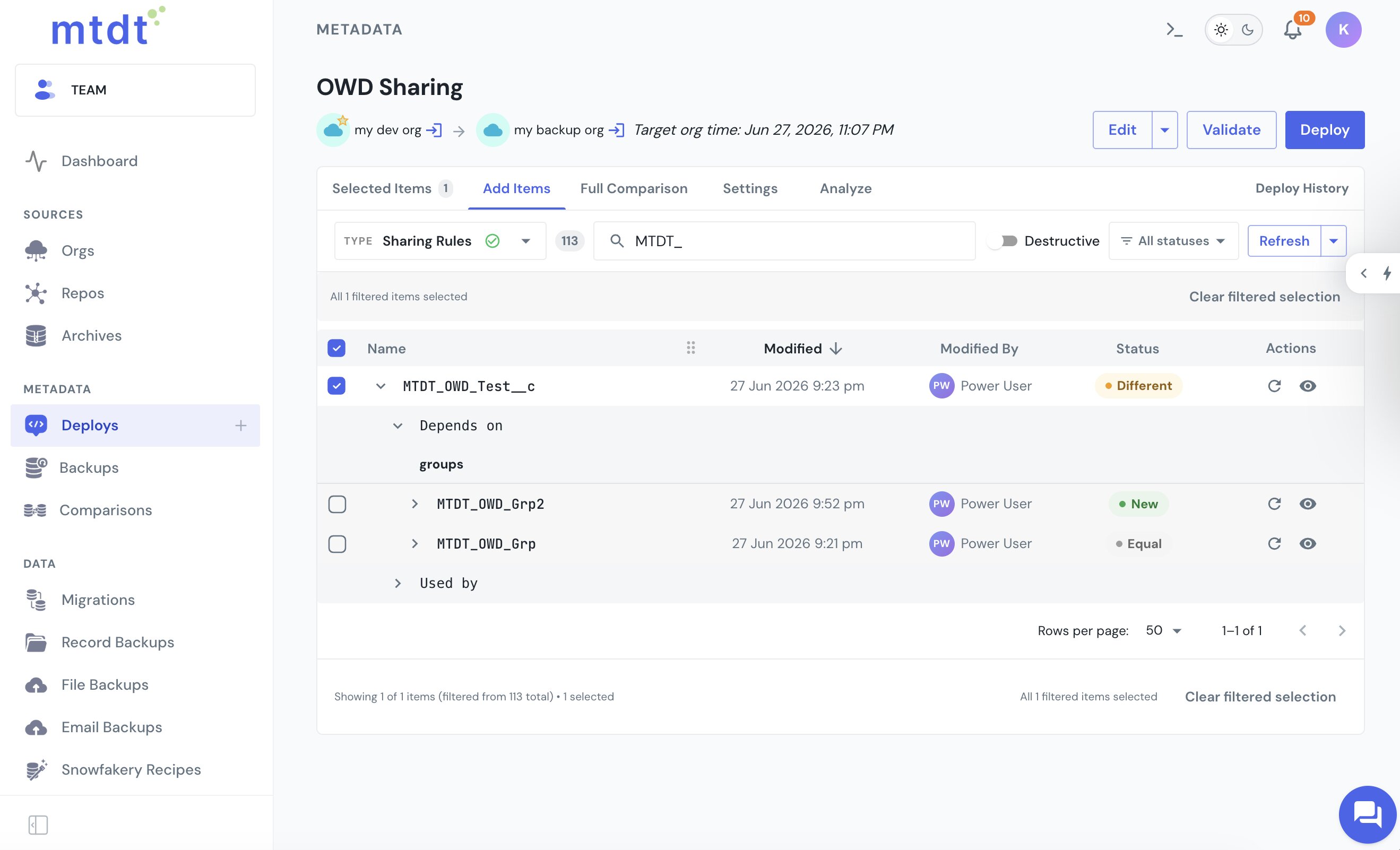1400x850 pixels.
Task: Switch to Settings tab
Action: click(750, 188)
